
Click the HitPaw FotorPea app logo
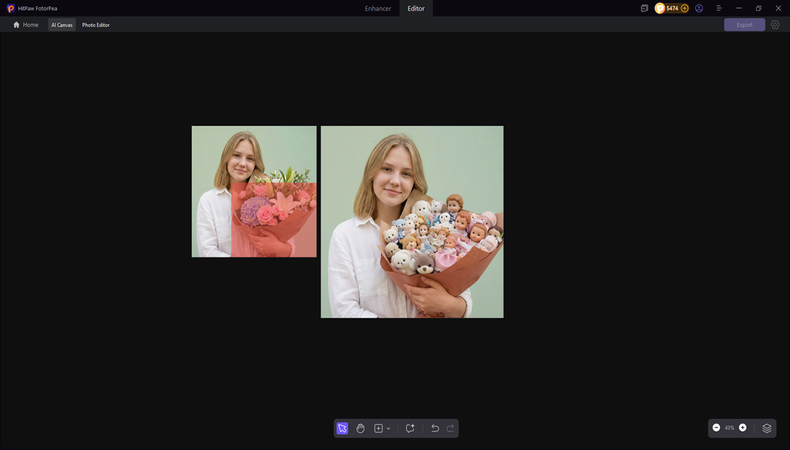pos(11,9)
